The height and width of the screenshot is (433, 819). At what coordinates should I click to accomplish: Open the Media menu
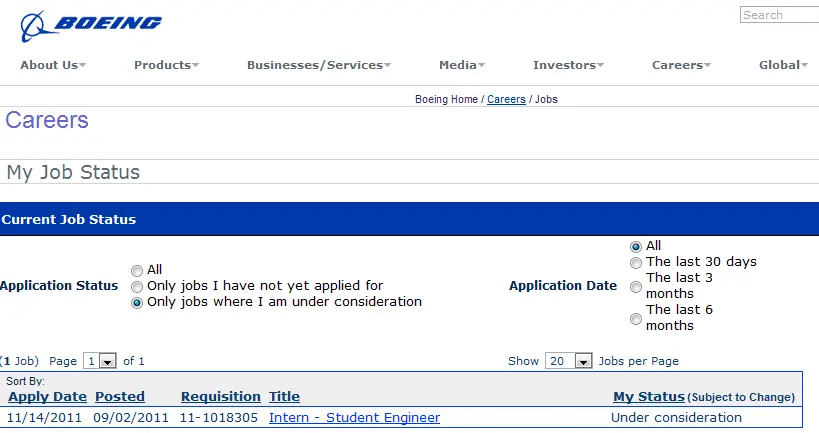(x=462, y=65)
